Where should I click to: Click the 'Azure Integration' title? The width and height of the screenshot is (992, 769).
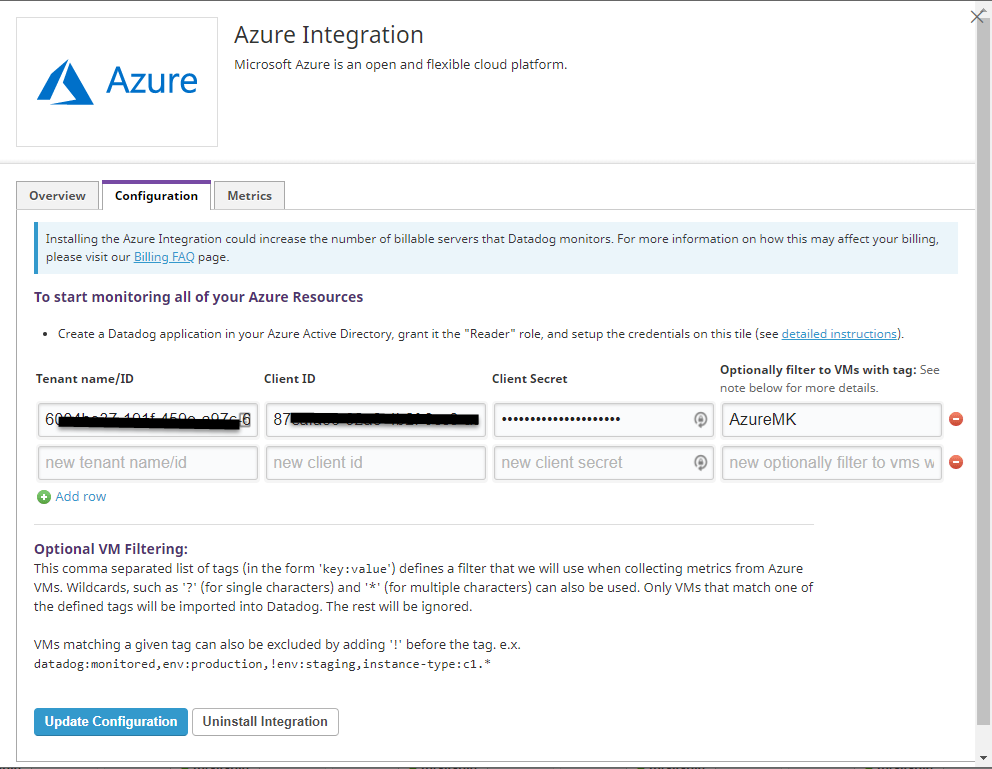pos(328,35)
